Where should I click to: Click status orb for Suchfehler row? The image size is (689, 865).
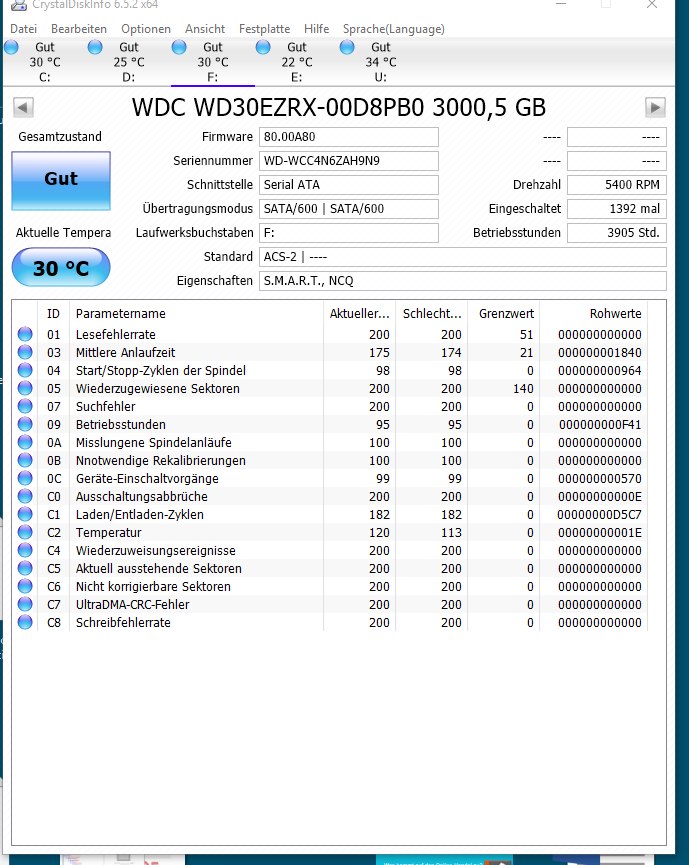point(25,406)
